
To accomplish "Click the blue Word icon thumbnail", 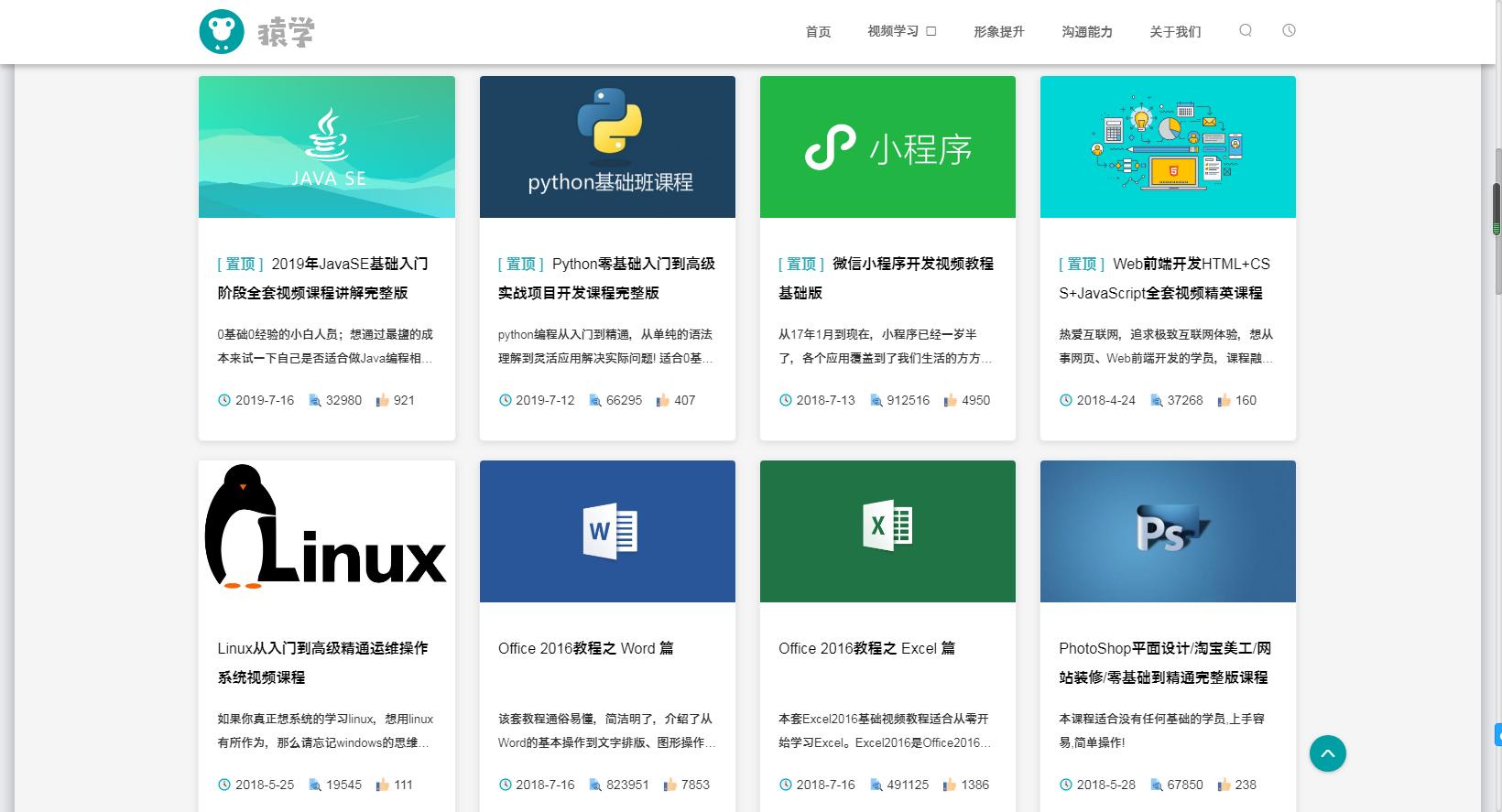I will pyautogui.click(x=607, y=531).
